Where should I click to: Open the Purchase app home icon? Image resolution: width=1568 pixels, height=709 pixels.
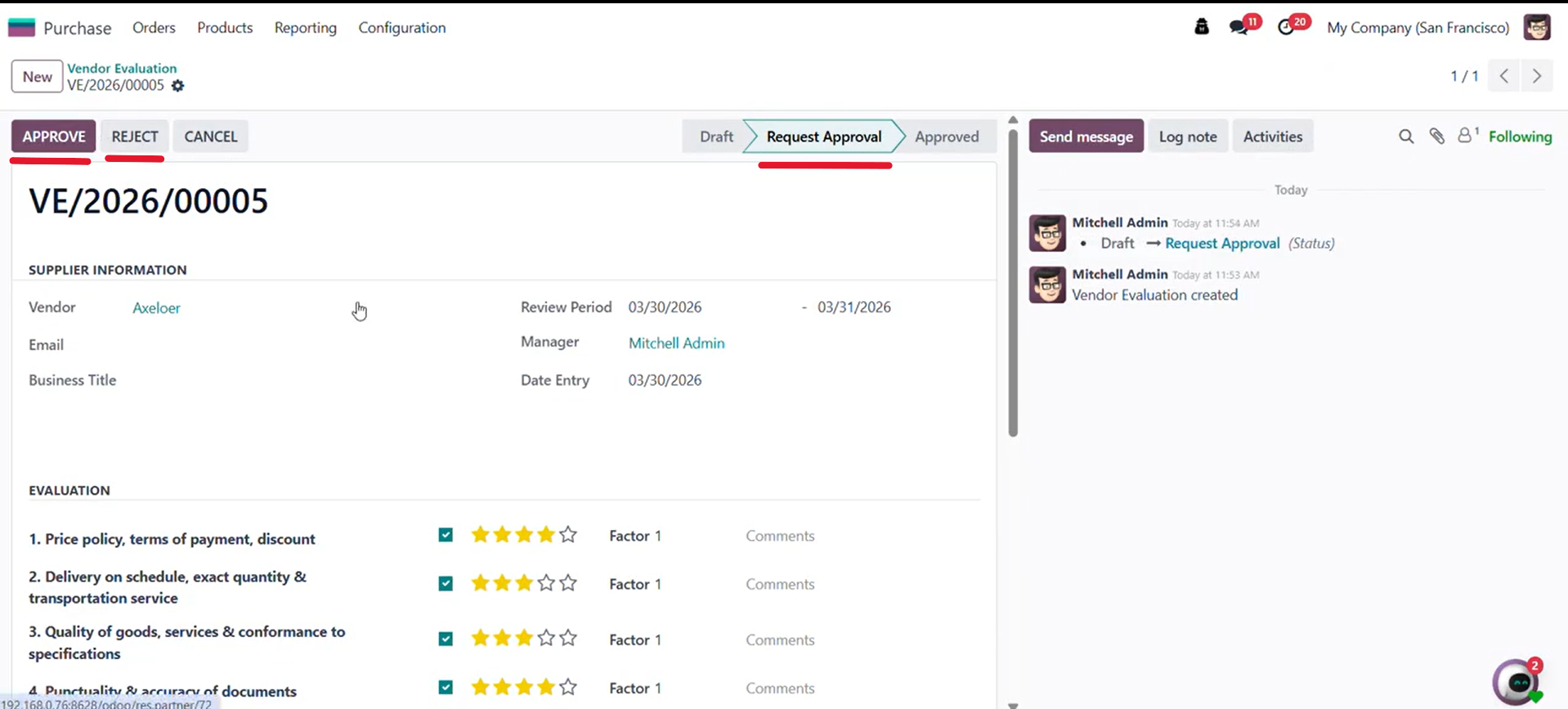pyautogui.click(x=22, y=28)
